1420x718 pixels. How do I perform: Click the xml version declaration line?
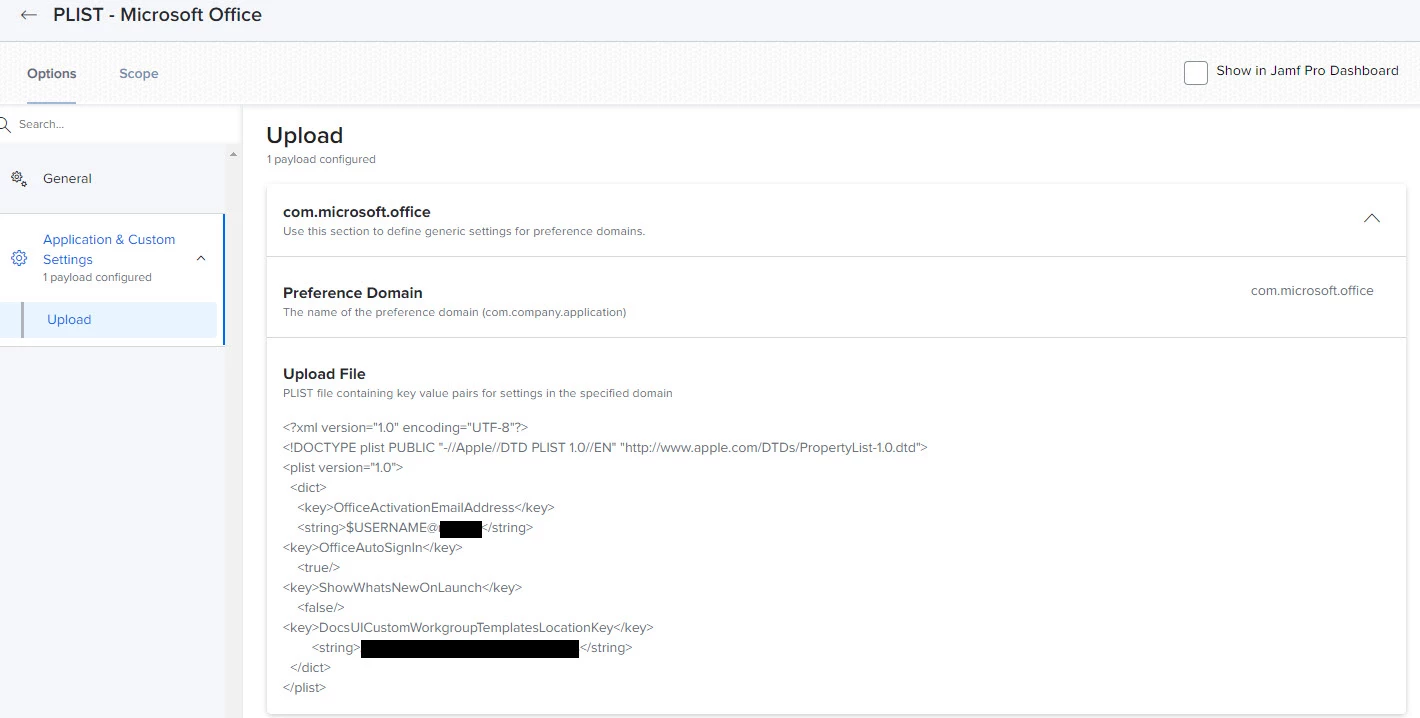(405, 427)
